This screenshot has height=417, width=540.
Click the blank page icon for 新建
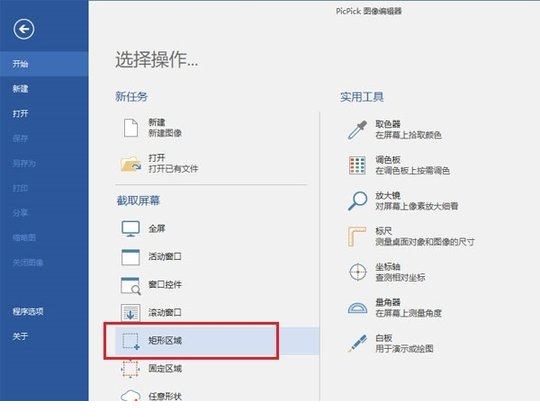[x=131, y=128]
